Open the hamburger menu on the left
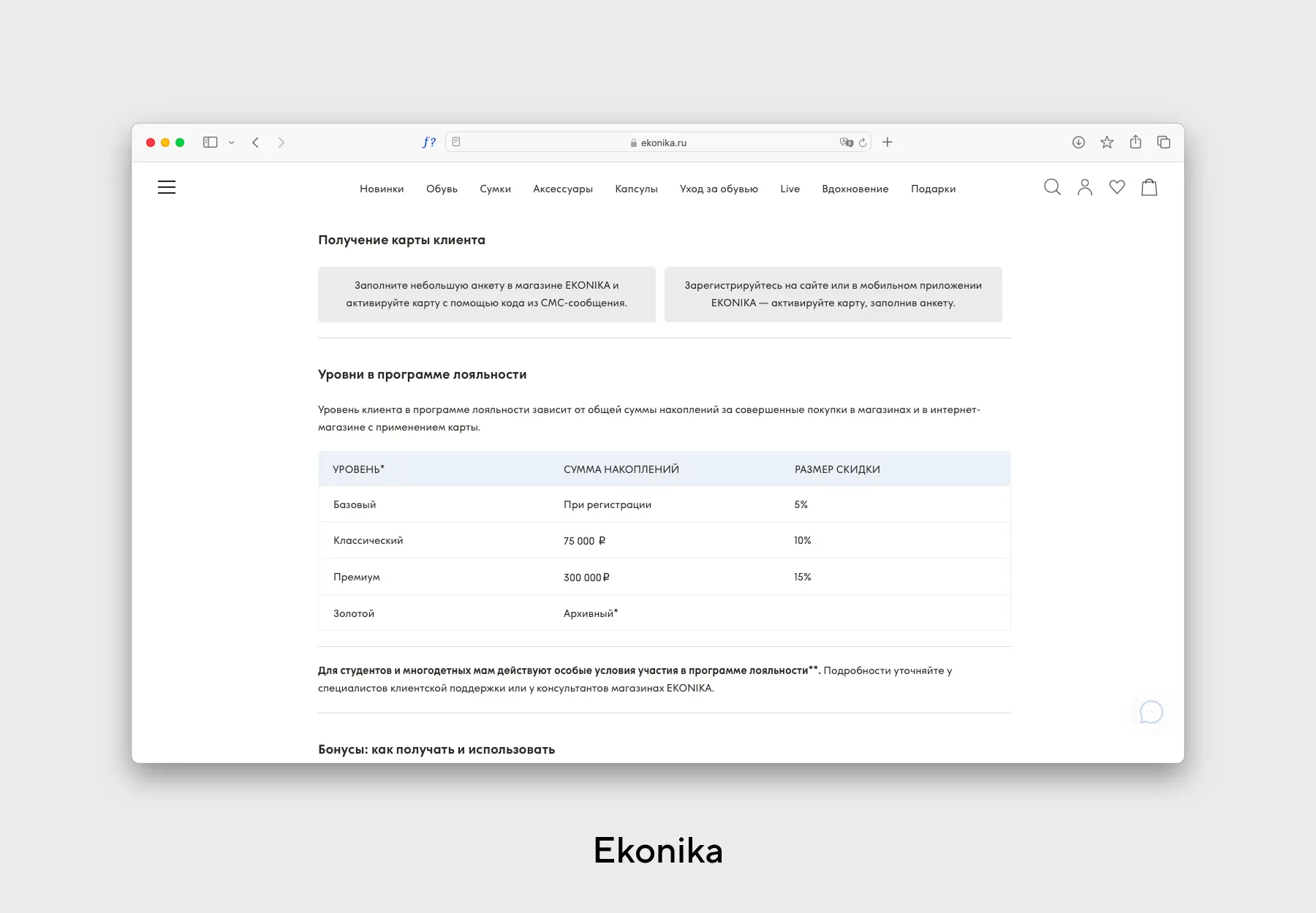Viewport: 1316px width, 913px height. (x=167, y=187)
